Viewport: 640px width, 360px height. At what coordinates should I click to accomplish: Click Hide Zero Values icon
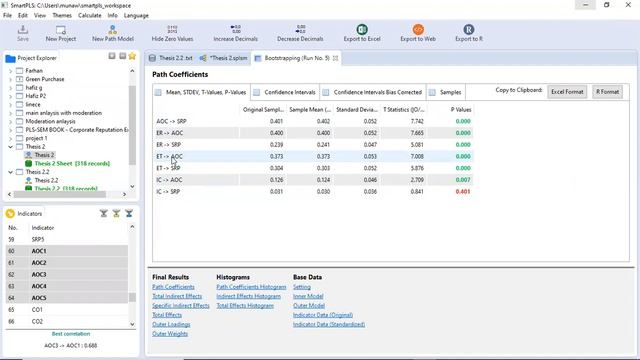point(172,33)
